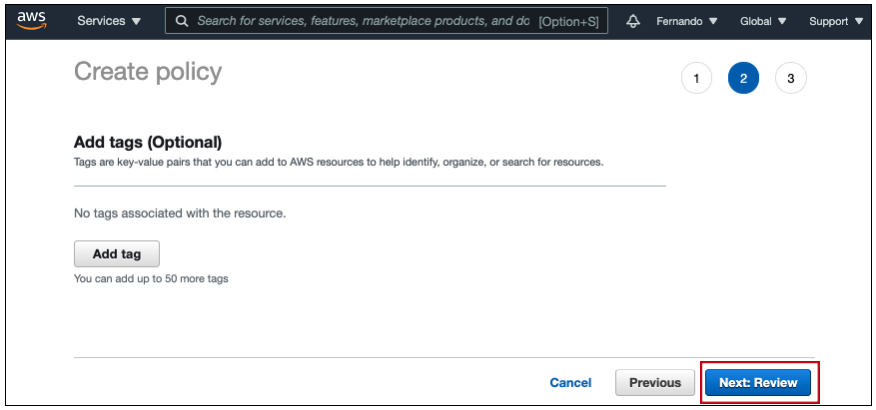Expand the Global region dropdown

[763, 21]
